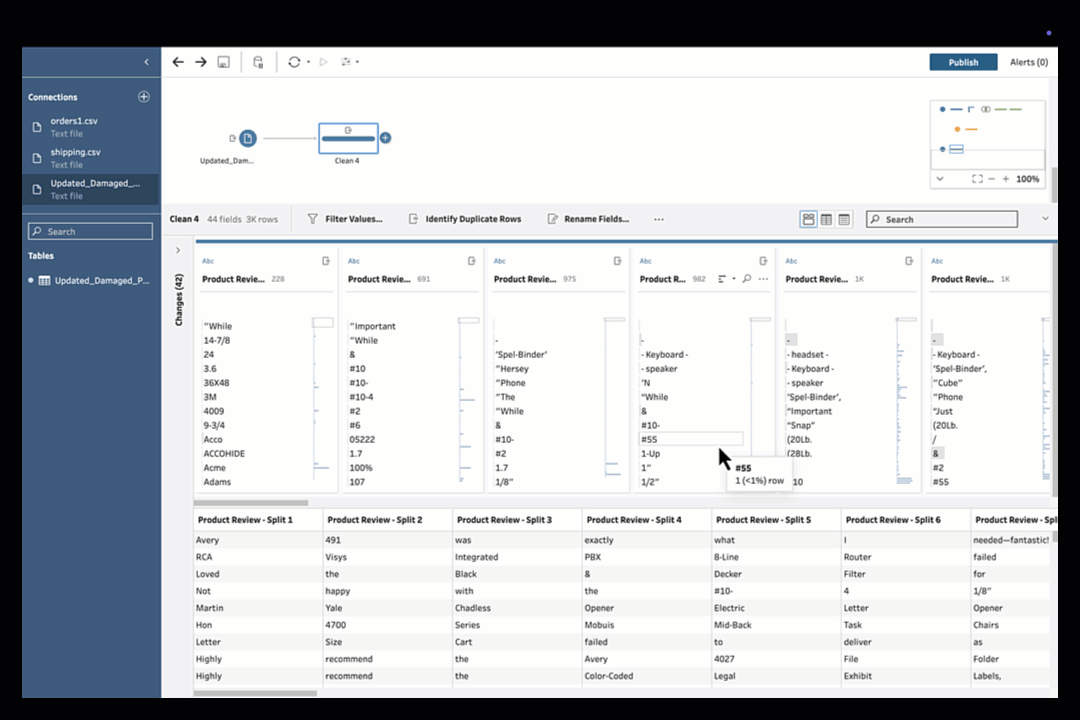Viewport: 1080px width, 720px height.
Task: Click the Abc type icon on 975 card
Action: pyautogui.click(x=500, y=261)
